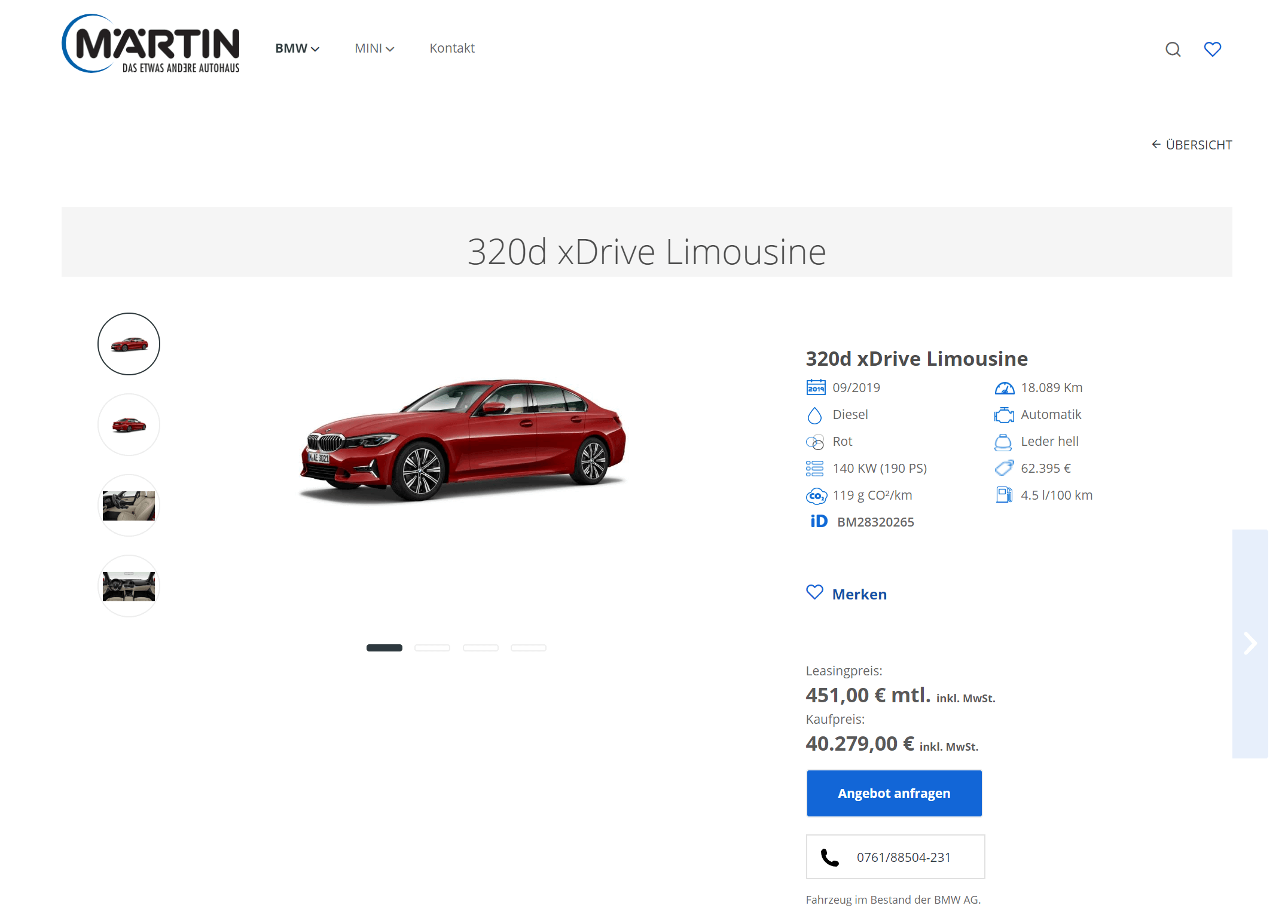This screenshot has width=1288, height=924.
Task: Click the power output list icon
Action: (814, 469)
